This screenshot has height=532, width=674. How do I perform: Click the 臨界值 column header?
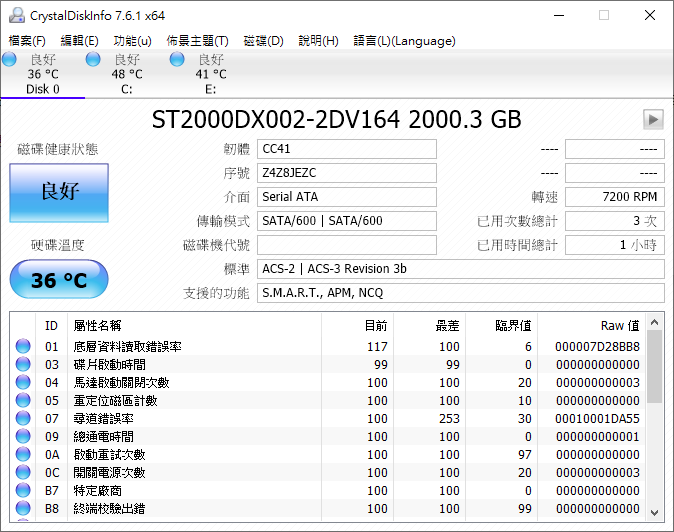[502, 326]
